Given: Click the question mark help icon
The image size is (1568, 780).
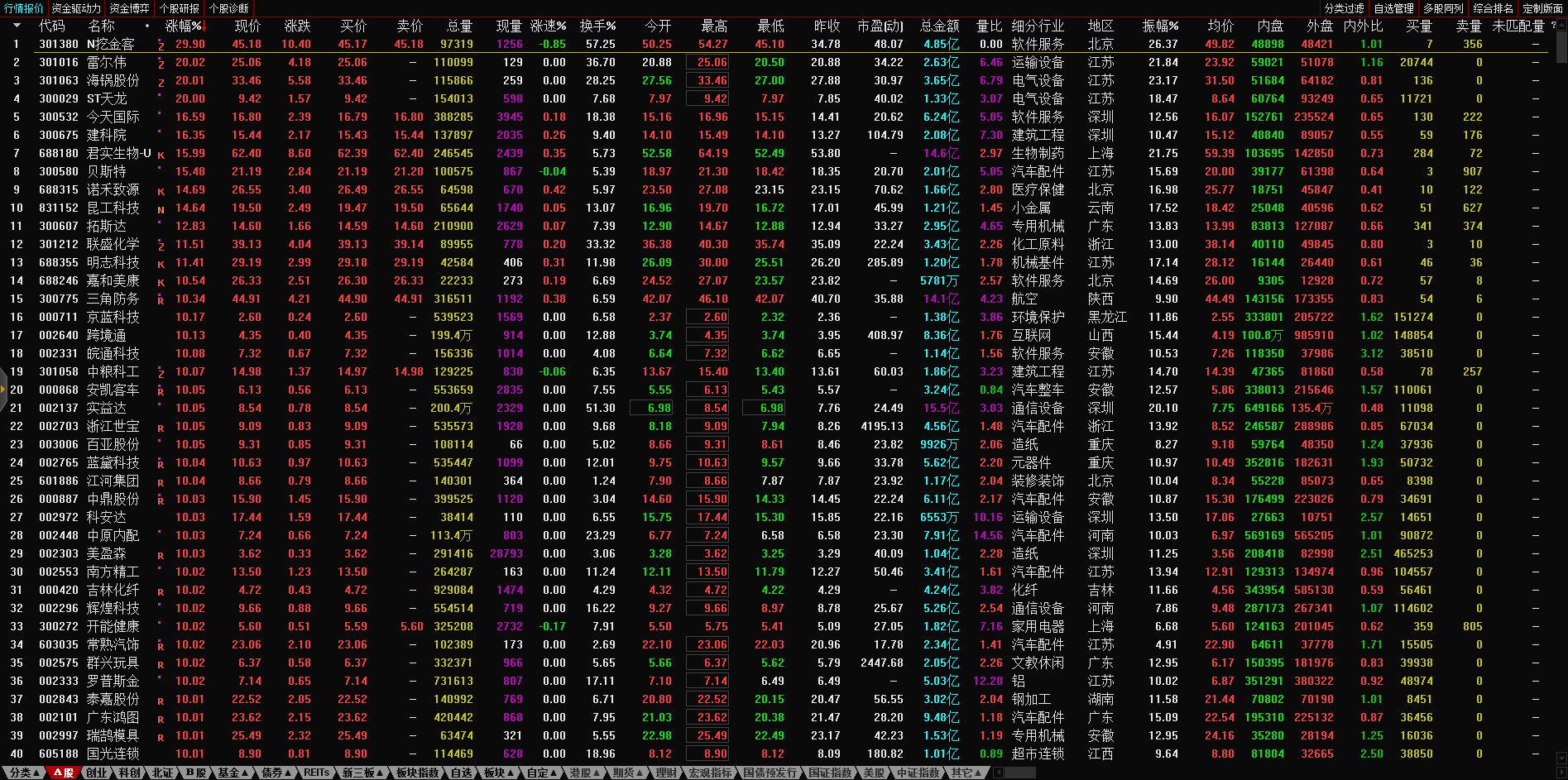Looking at the screenshot, I should tap(1554, 26).
